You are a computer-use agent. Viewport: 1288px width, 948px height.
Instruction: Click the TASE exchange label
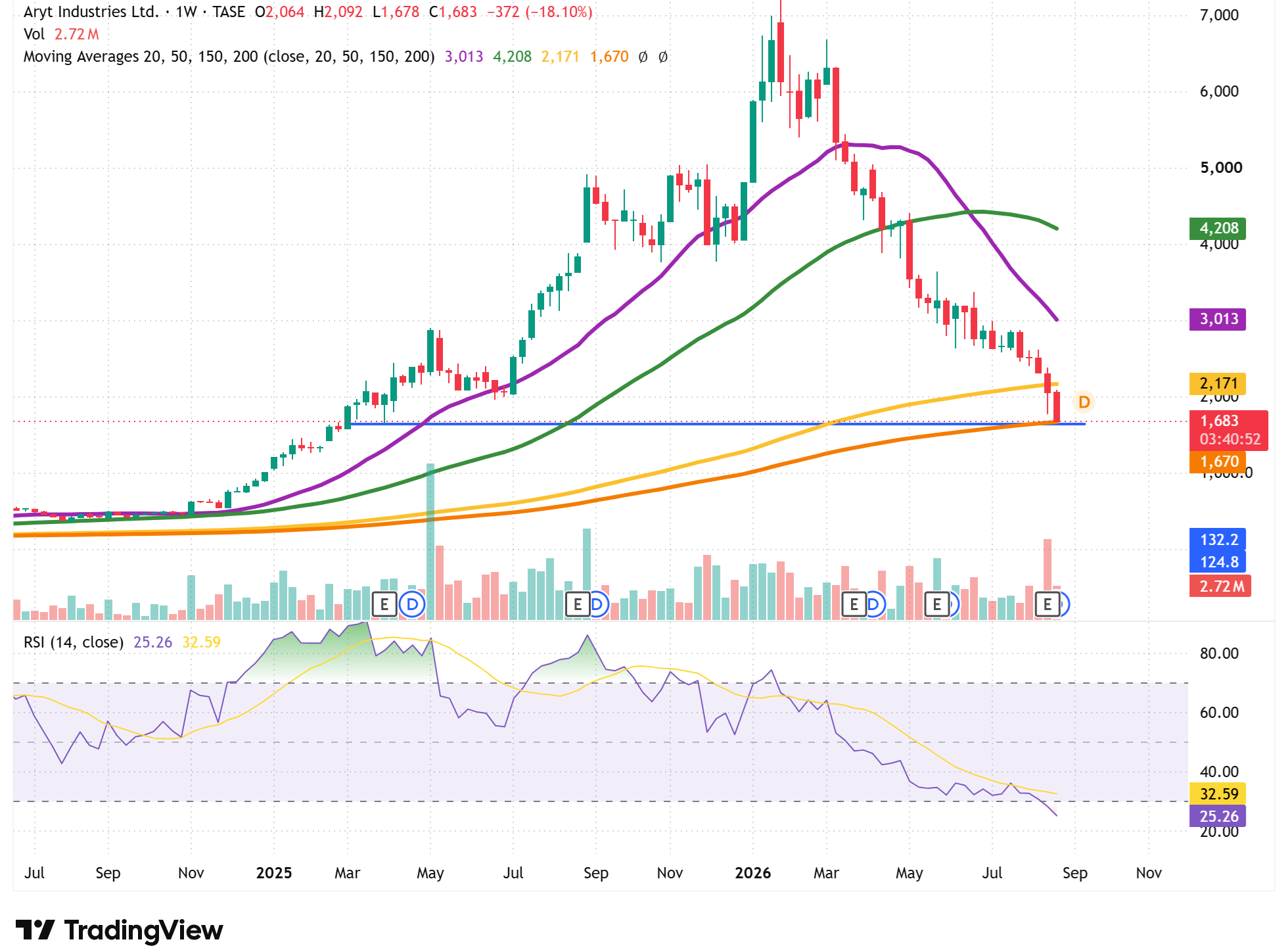pos(228,12)
